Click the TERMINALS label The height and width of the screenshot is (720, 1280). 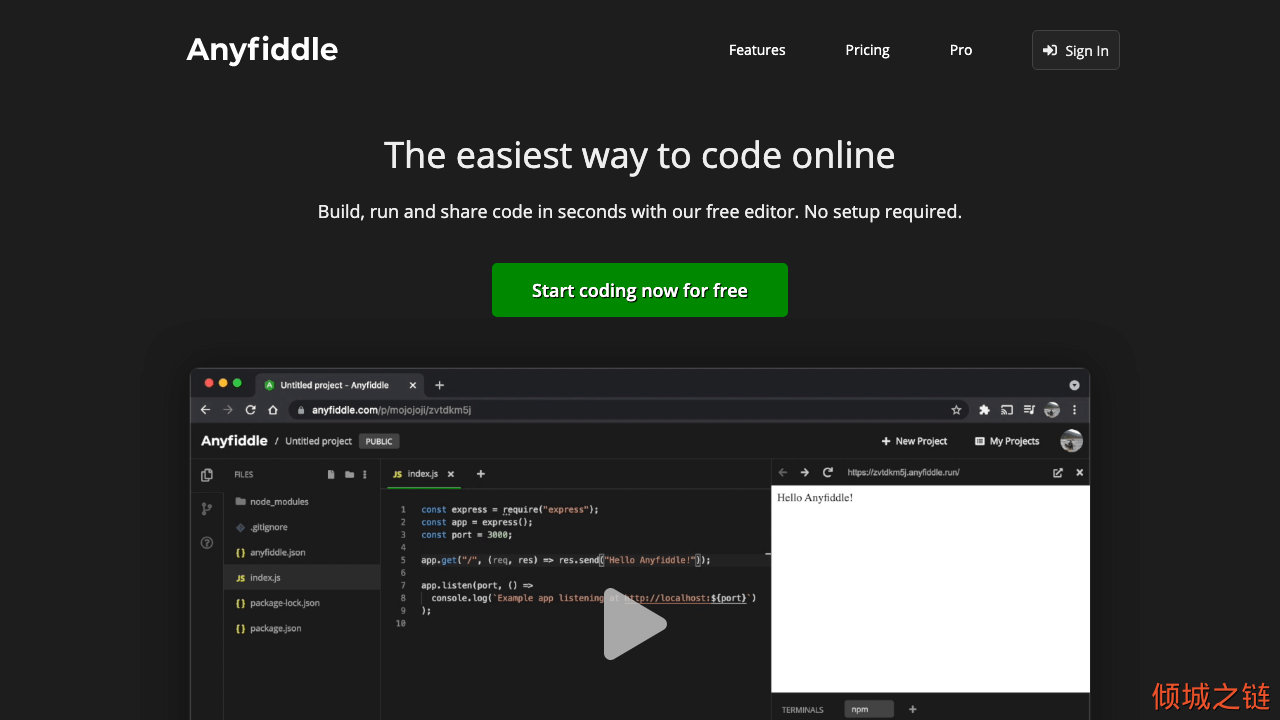[x=803, y=710]
